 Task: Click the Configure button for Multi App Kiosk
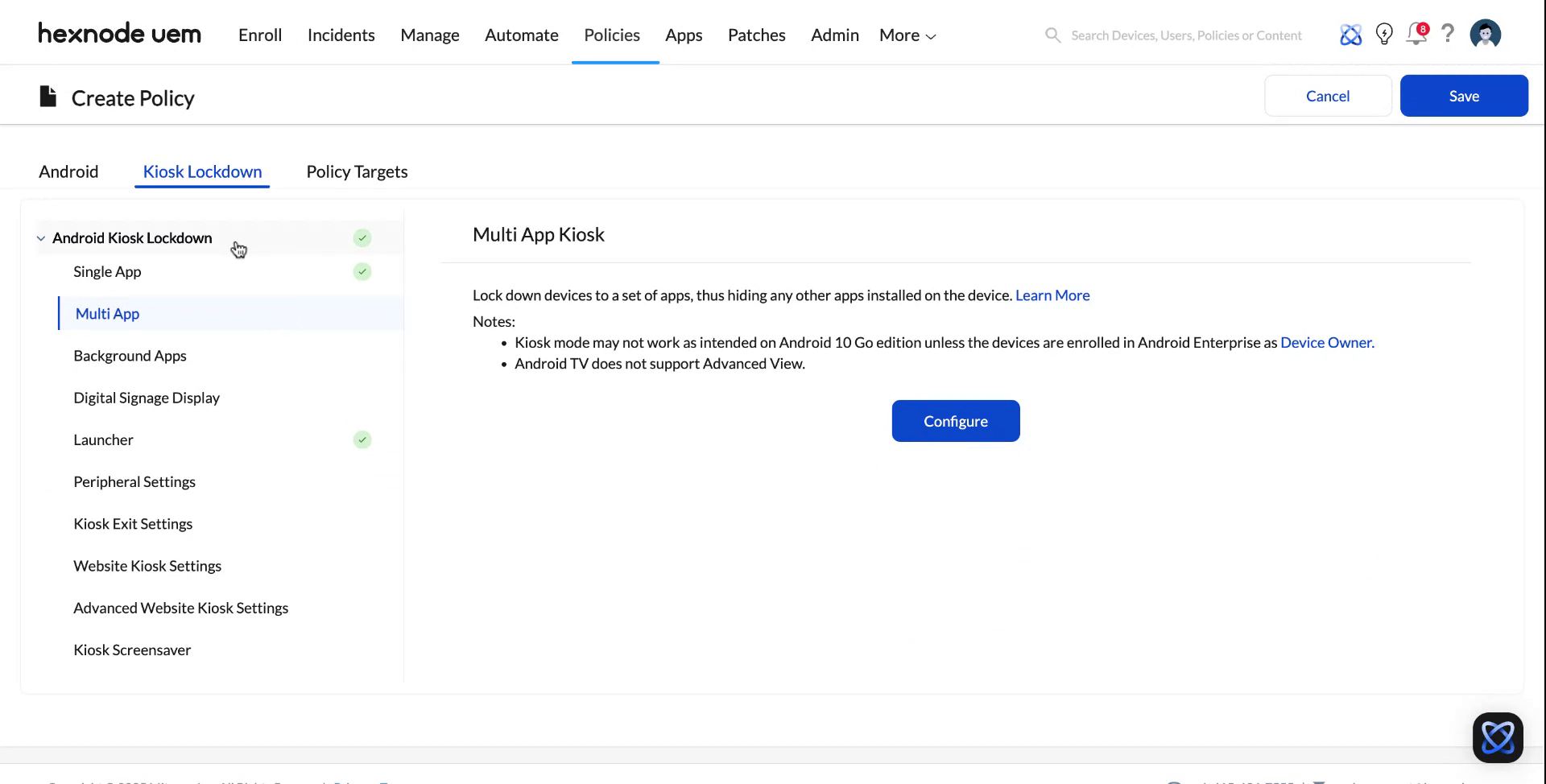955,420
